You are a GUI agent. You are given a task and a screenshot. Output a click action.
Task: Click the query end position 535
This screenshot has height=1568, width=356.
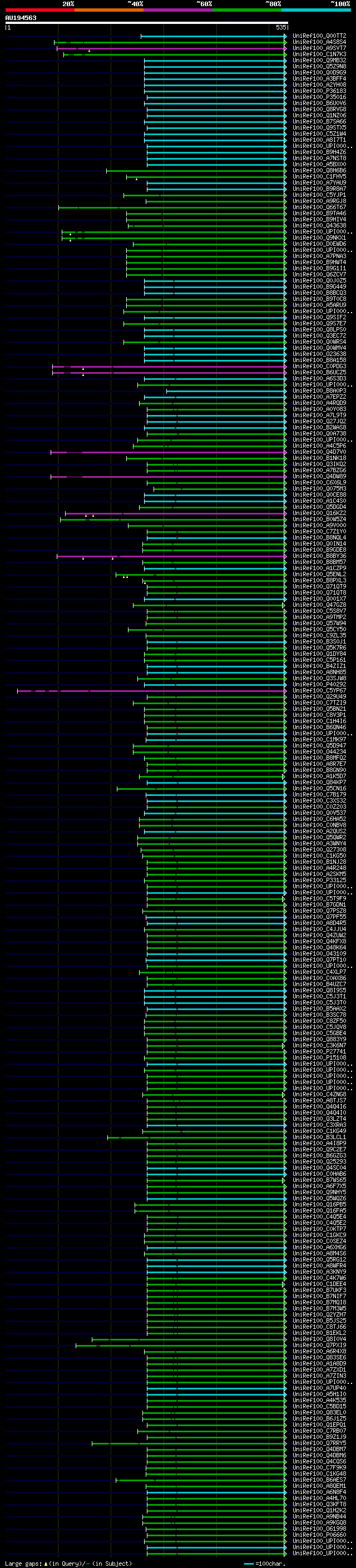(280, 27)
